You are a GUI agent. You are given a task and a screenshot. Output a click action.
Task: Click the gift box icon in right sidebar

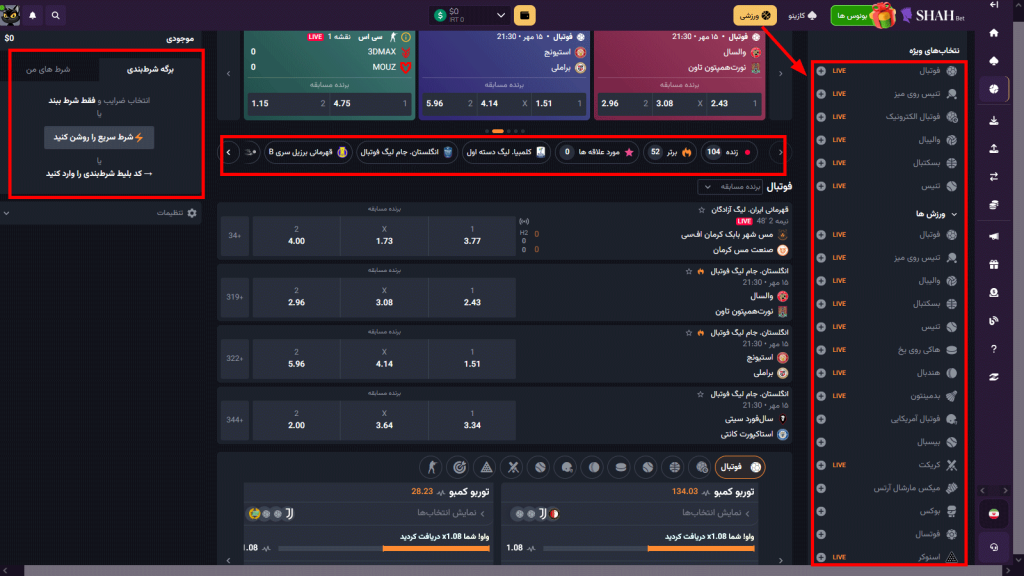click(993, 265)
